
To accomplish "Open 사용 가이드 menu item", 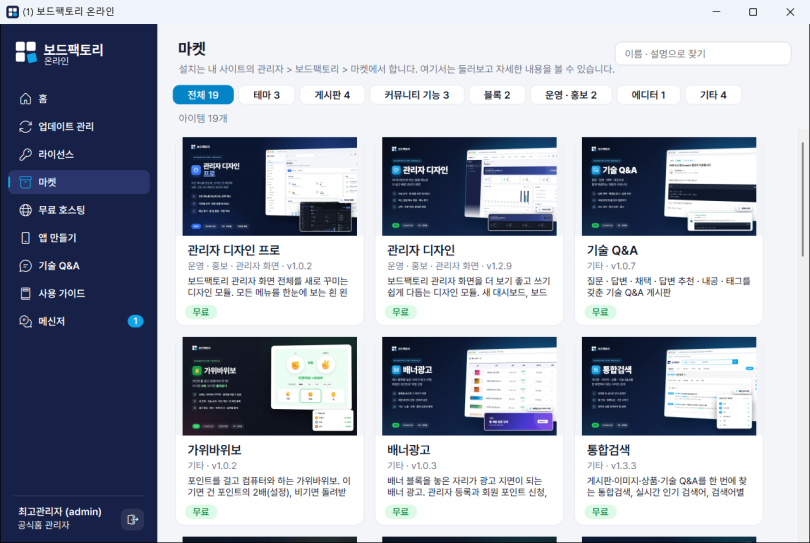I will [79, 293].
